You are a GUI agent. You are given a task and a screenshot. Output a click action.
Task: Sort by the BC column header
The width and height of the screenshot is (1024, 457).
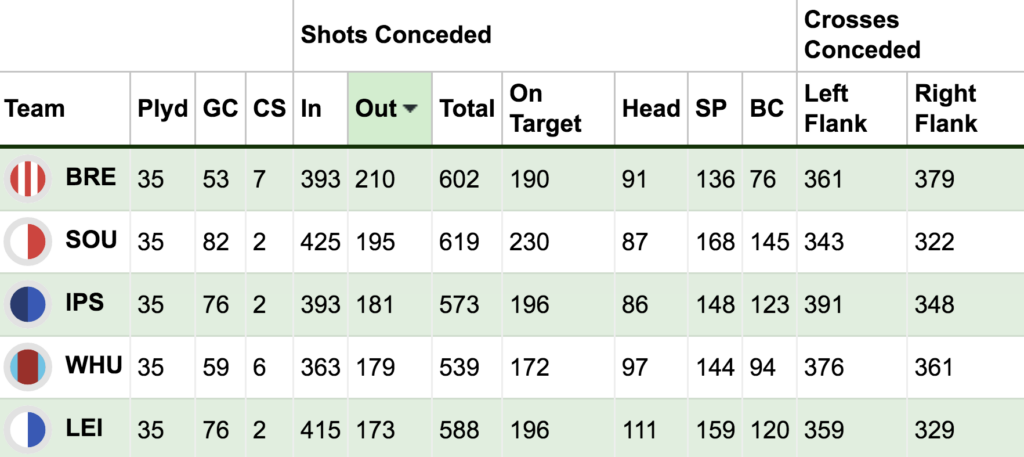click(x=767, y=108)
